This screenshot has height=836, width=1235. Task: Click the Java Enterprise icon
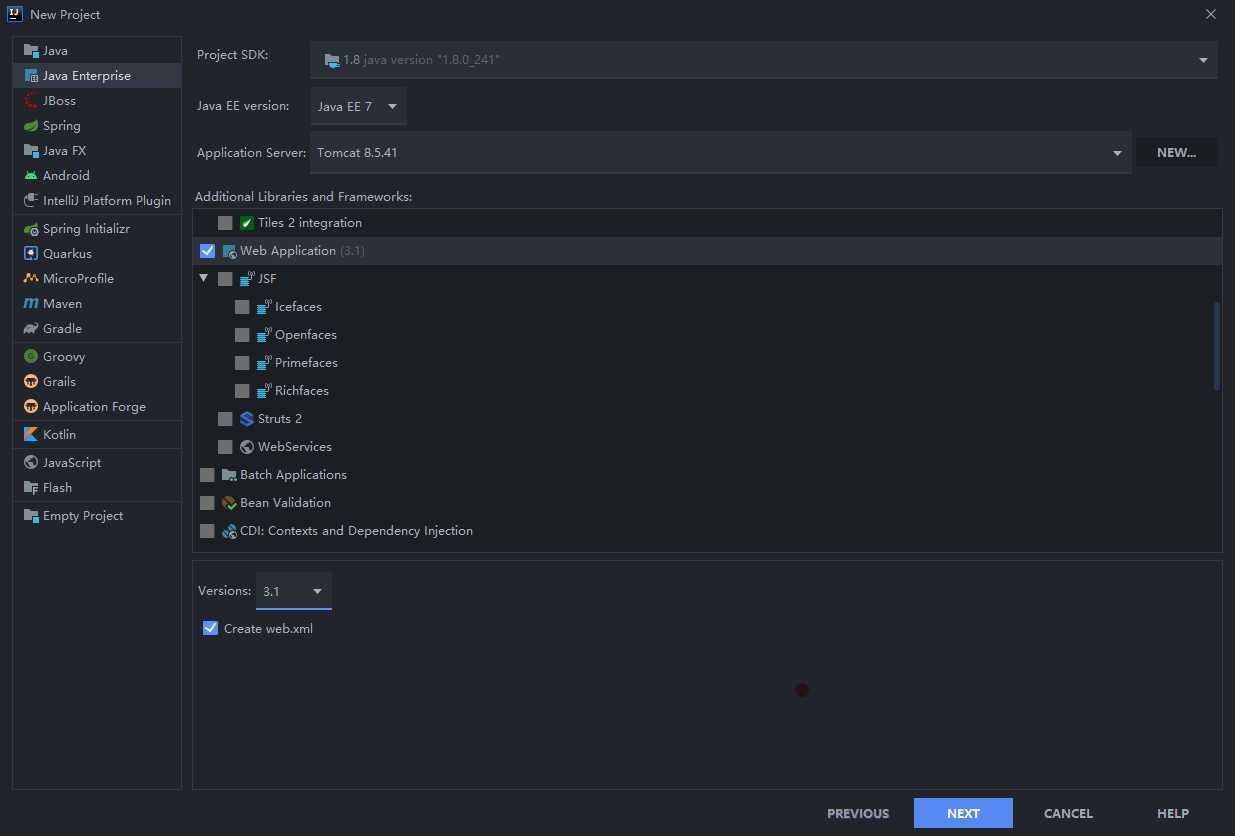point(31,76)
